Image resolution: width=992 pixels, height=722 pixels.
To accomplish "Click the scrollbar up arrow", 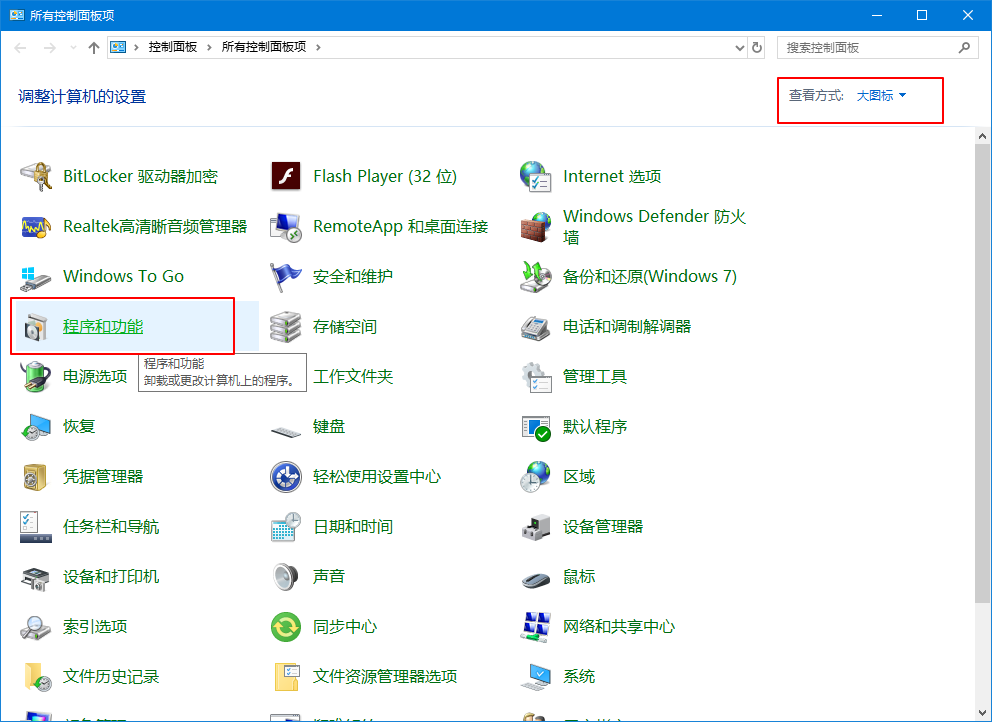I will click(983, 136).
